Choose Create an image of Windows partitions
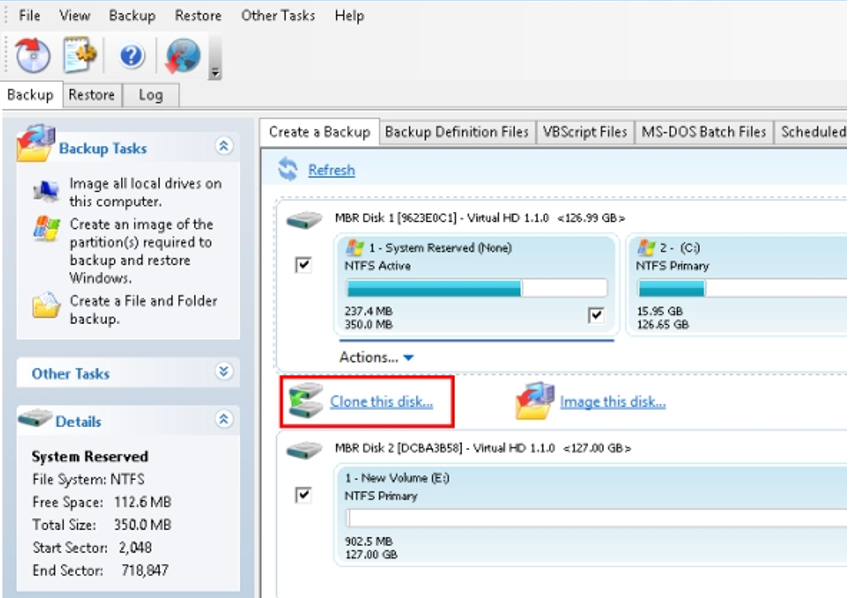Viewport: 852px width, 598px height. click(x=141, y=251)
